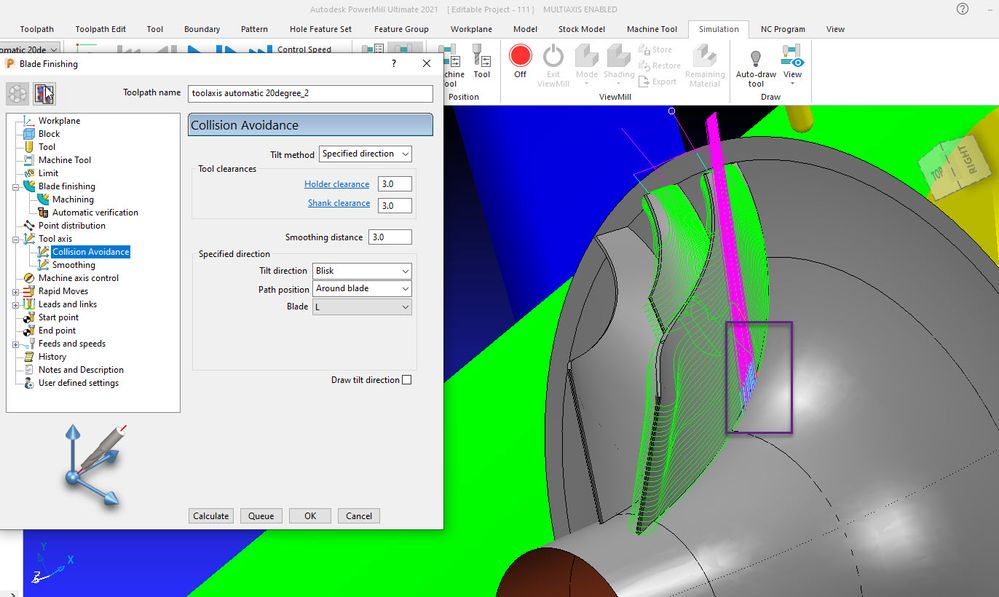Open the Path position dropdown
Screen dimensions: 999x597
(x=362, y=289)
